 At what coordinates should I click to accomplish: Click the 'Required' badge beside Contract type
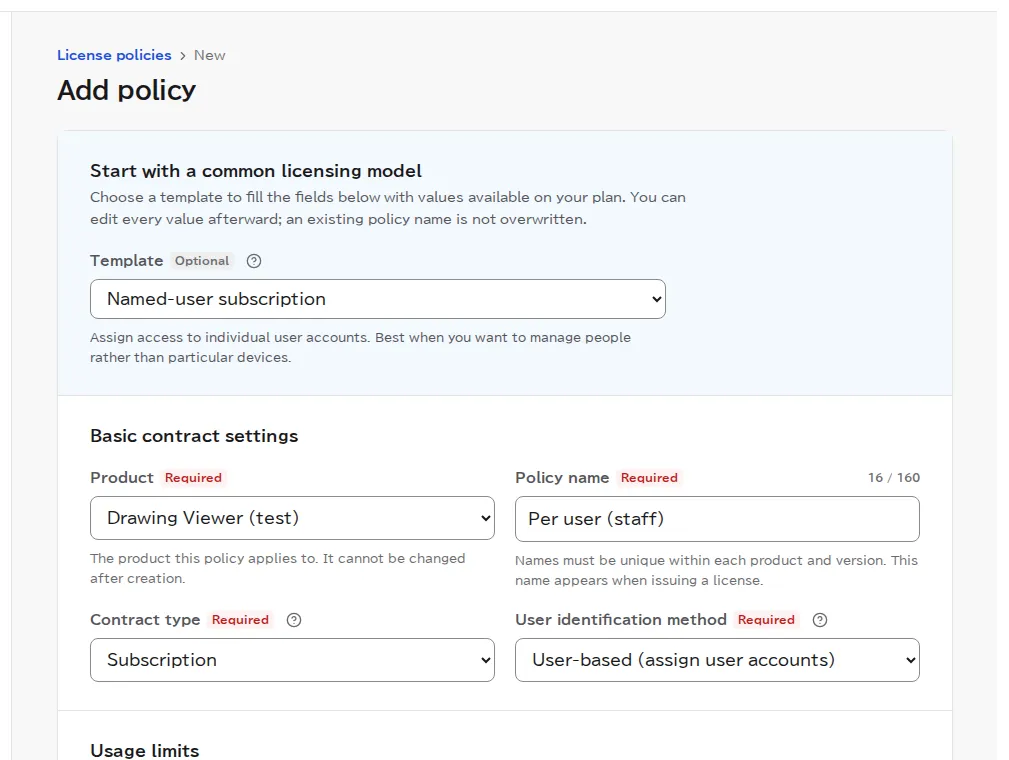coord(240,620)
